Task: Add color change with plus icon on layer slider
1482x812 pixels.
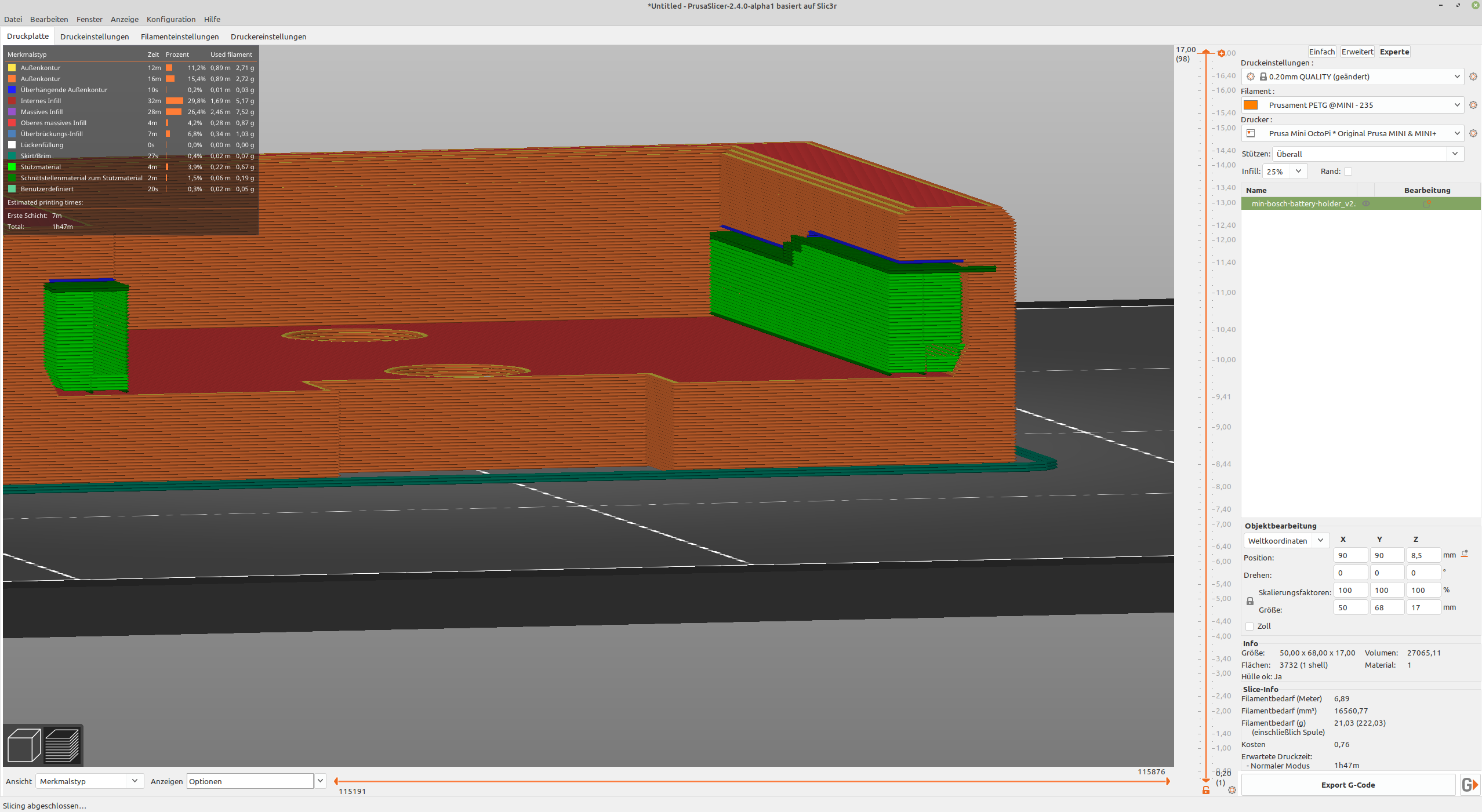Action: pos(1221,53)
